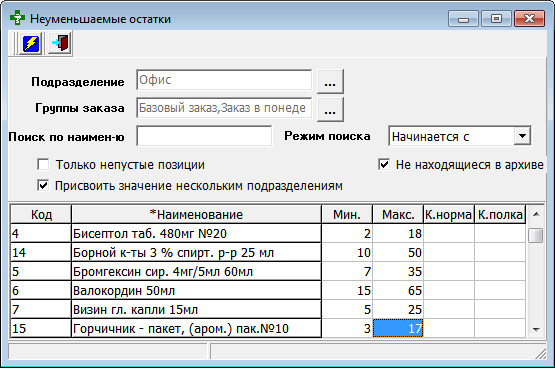555x368 pixels.
Task: Click the table scrollbar down arrow
Action: coord(536,329)
